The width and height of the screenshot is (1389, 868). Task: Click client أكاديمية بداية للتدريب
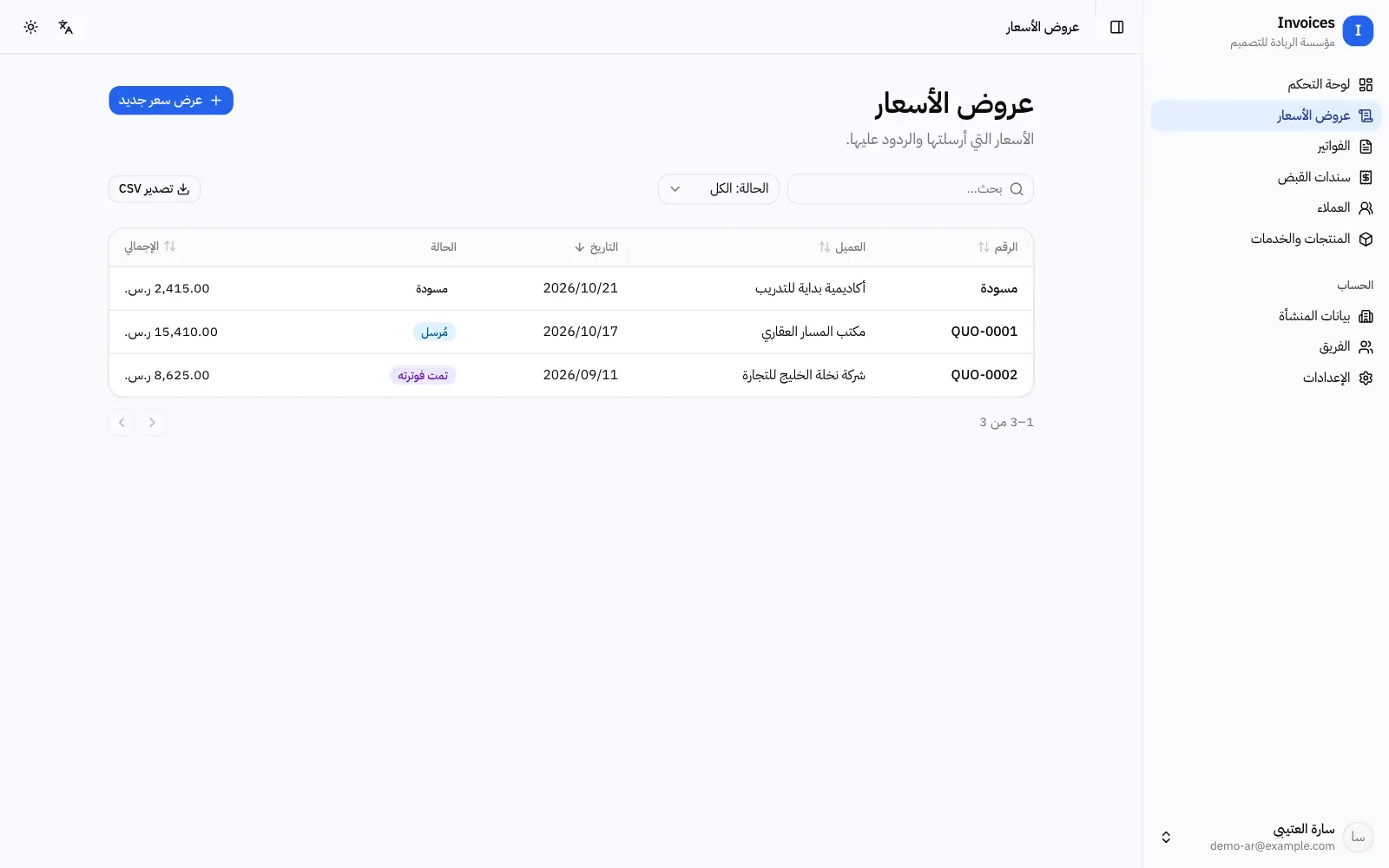(x=810, y=288)
